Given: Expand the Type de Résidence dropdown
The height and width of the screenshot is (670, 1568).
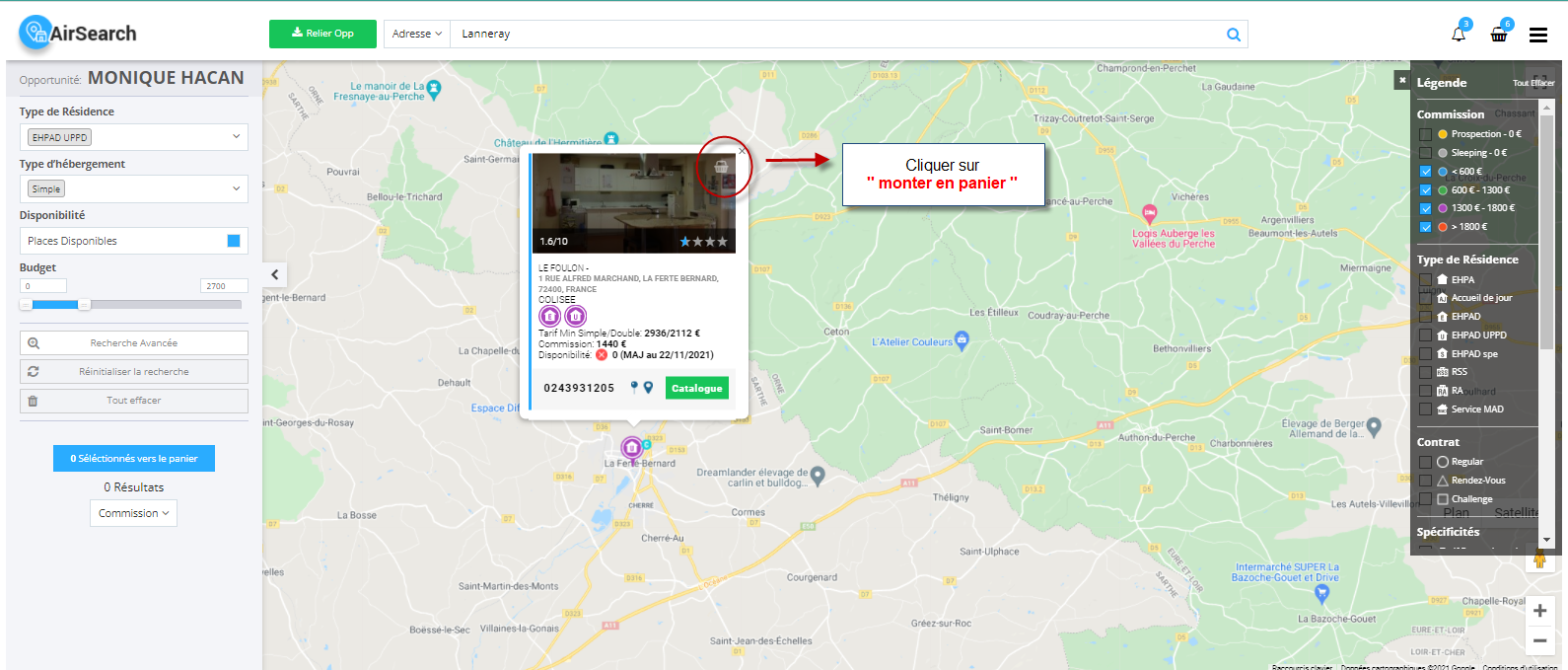Looking at the screenshot, I should pos(133,137).
